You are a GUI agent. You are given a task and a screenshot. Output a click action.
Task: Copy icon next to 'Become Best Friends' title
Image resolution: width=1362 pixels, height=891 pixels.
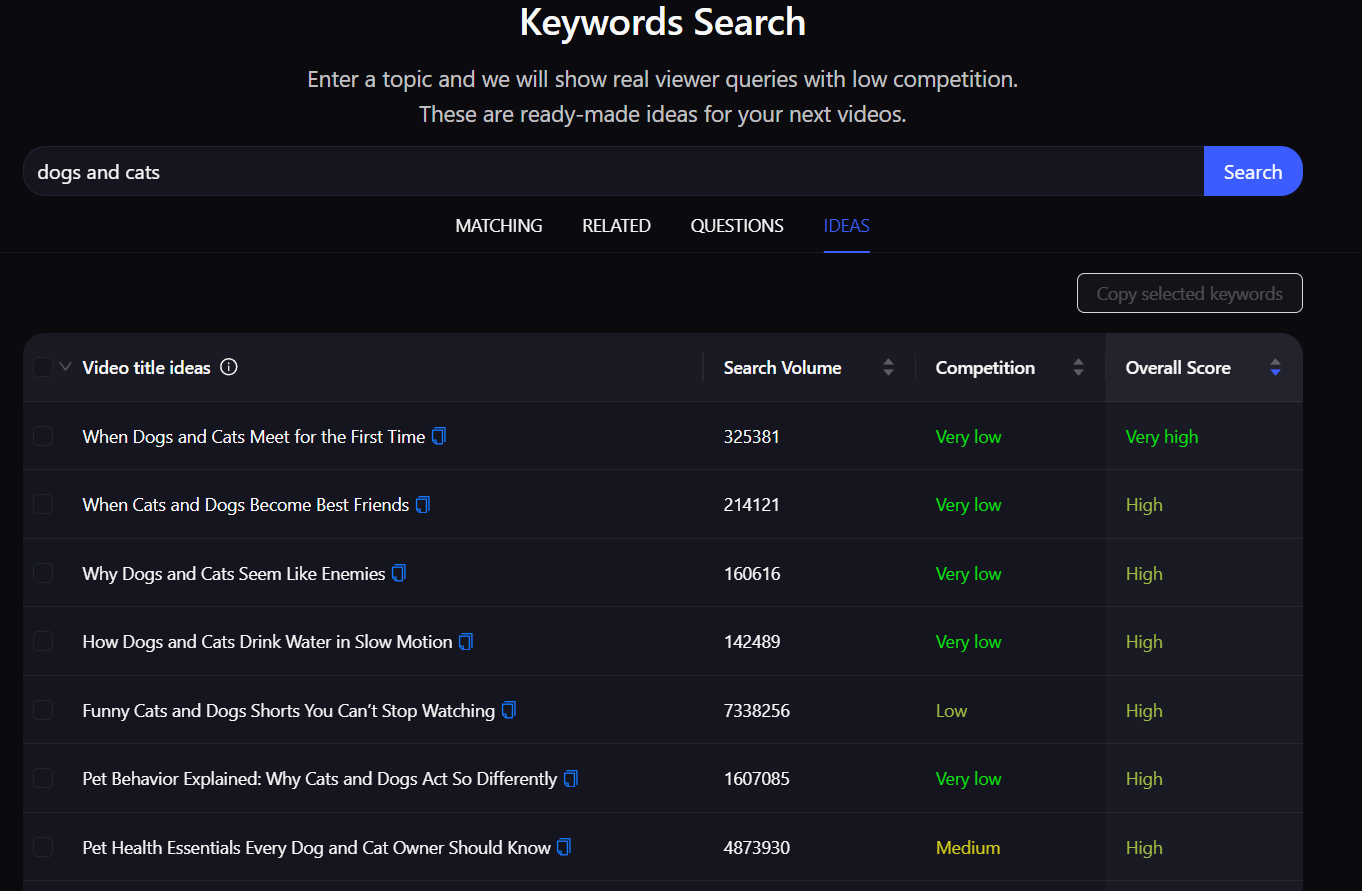423,505
